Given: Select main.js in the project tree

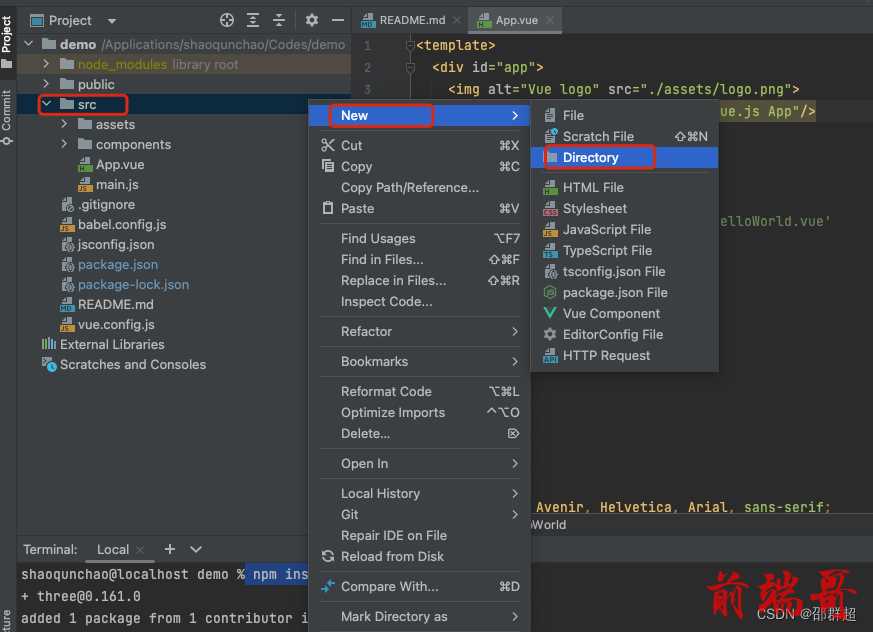Looking at the screenshot, I should tap(108, 184).
